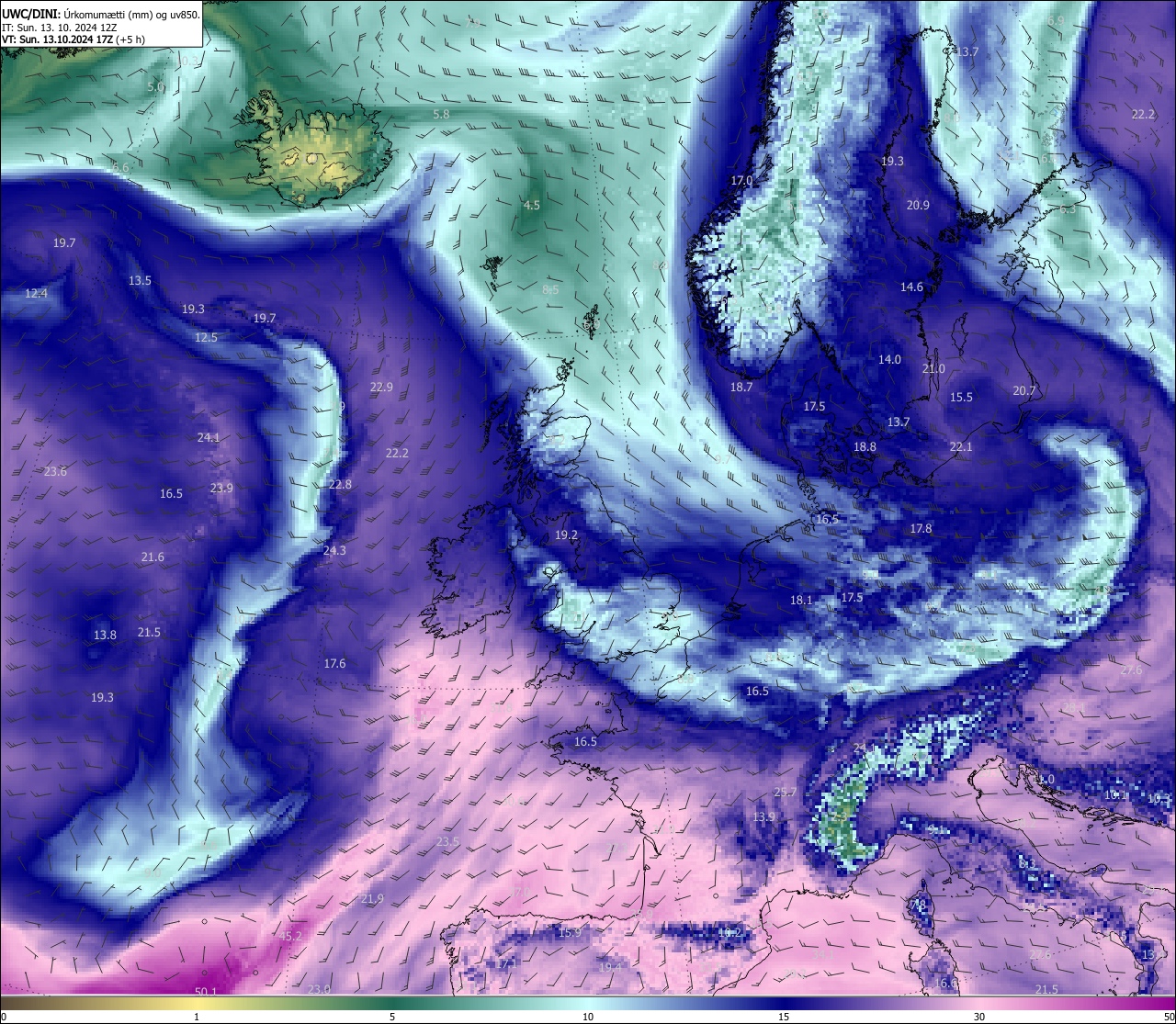This screenshot has width=1176, height=1024.
Task: Click the 5.0 value north-west of Iceland
Action: (x=155, y=86)
